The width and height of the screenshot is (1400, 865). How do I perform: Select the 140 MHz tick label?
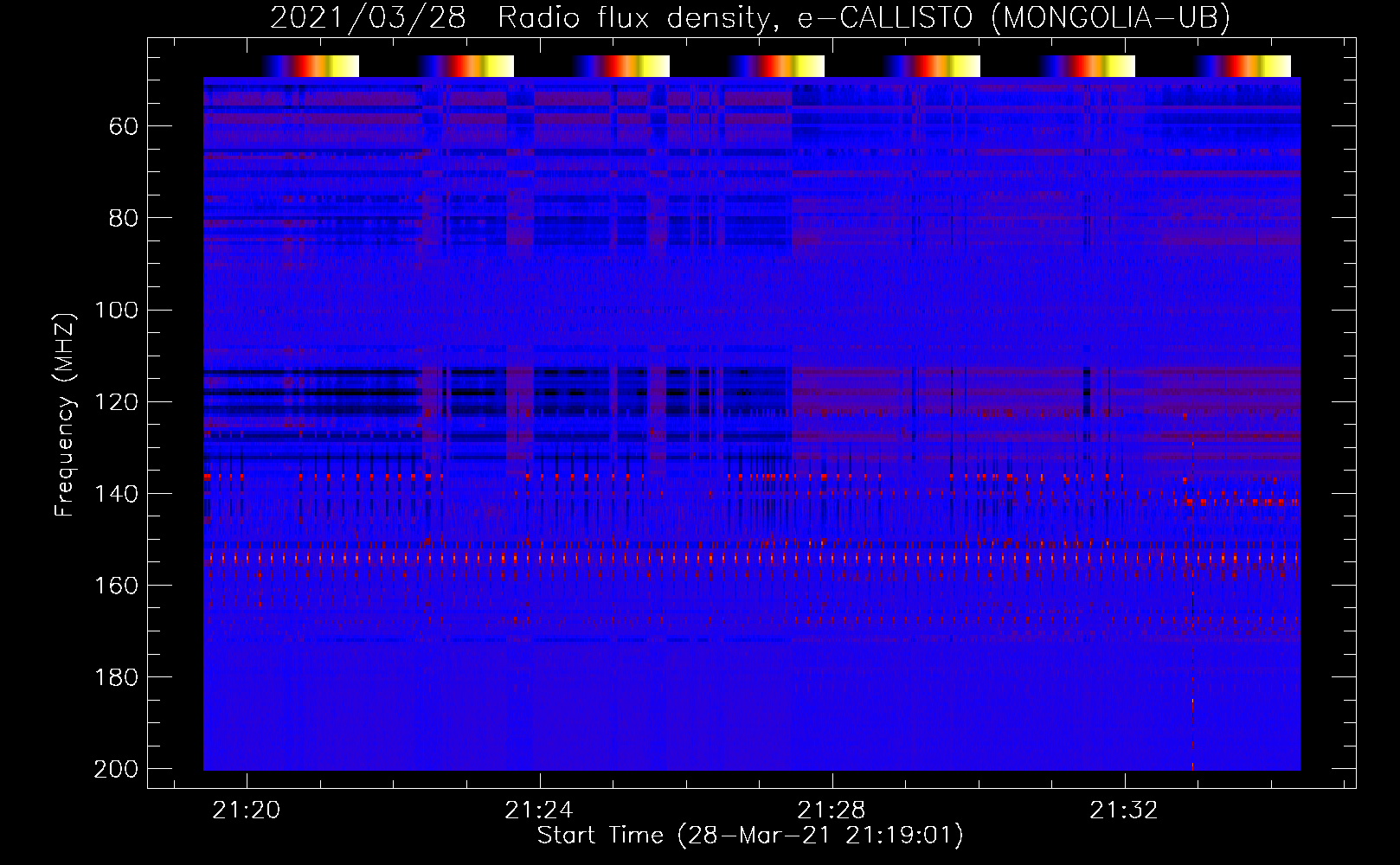pyautogui.click(x=116, y=494)
